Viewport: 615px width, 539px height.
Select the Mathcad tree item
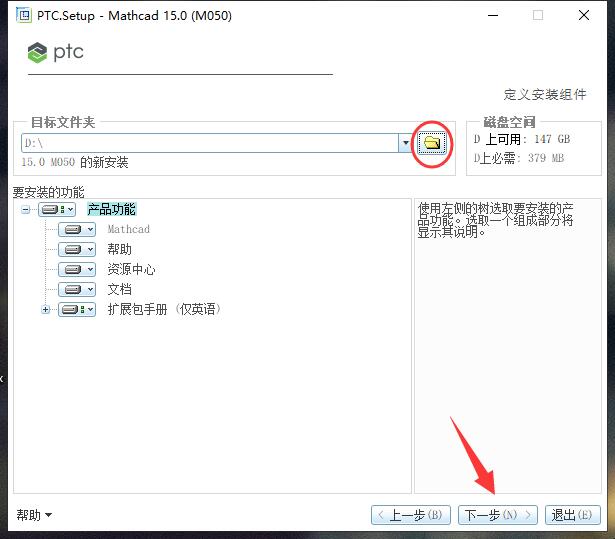tap(128, 229)
